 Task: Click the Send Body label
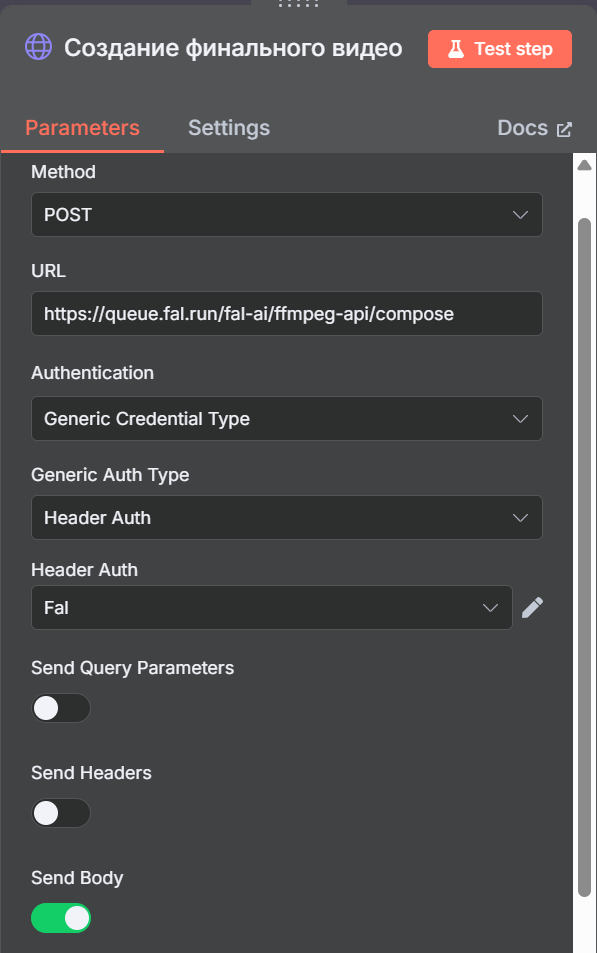pyautogui.click(x=77, y=878)
